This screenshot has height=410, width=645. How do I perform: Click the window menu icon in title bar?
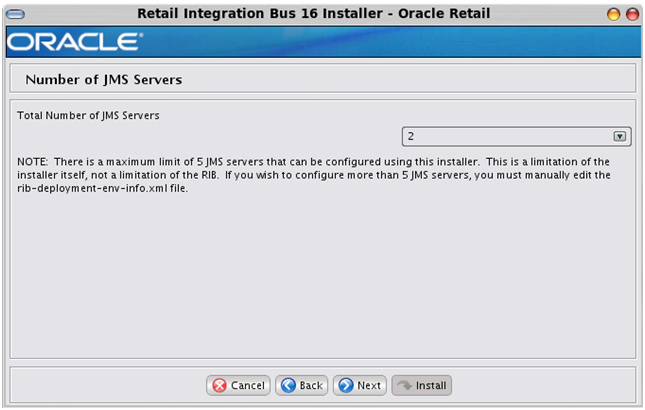[16, 14]
